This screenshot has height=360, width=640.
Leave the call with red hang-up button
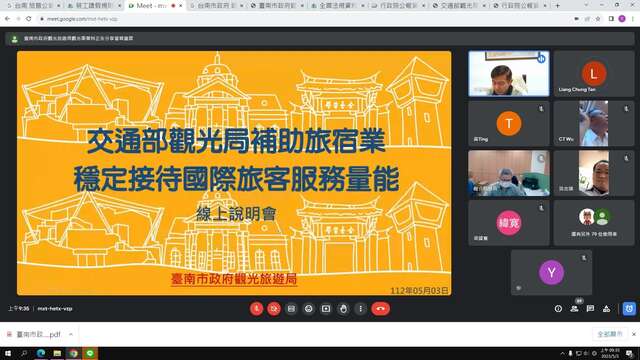coord(380,309)
